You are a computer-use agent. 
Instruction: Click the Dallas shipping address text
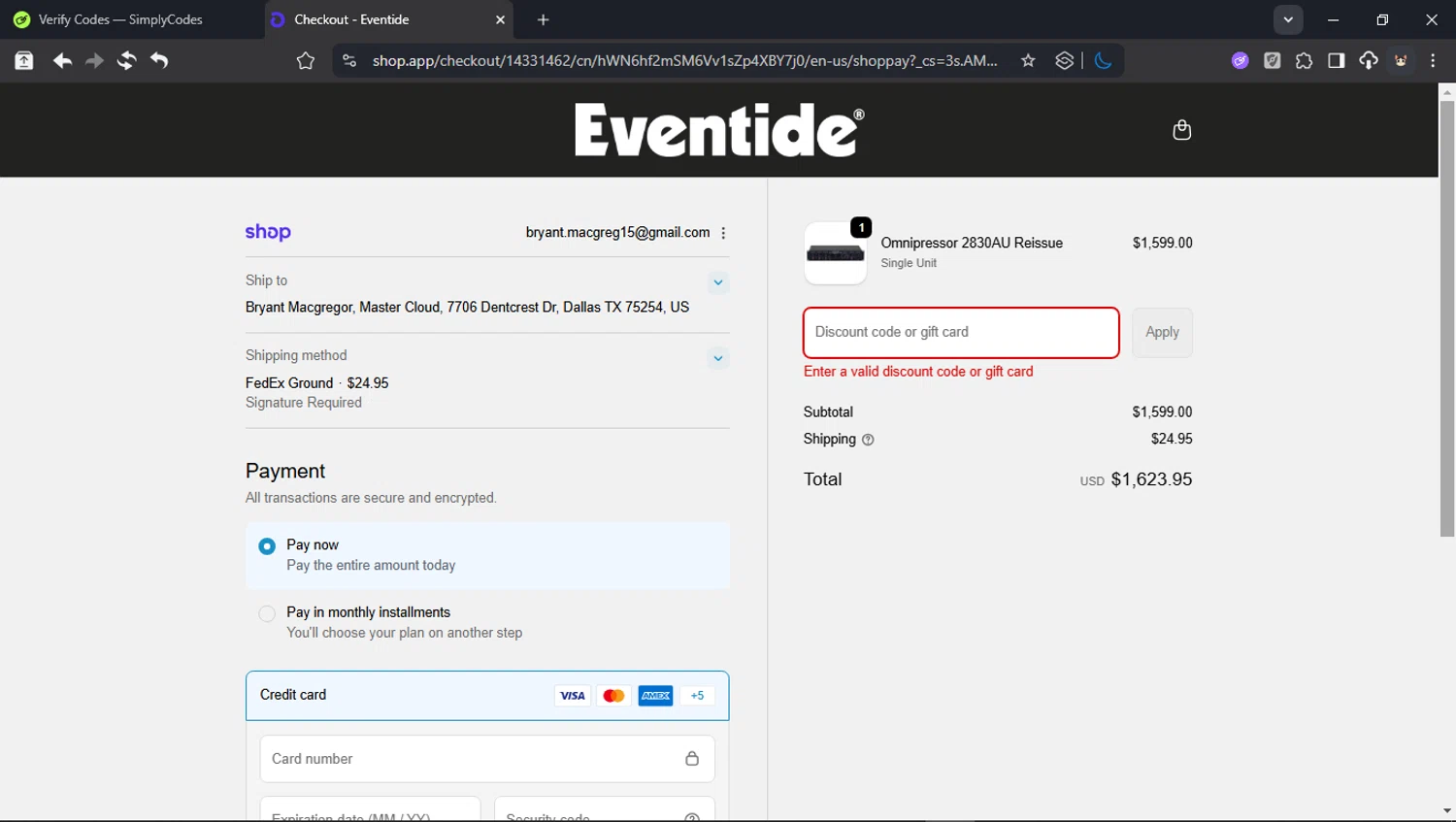467,308
